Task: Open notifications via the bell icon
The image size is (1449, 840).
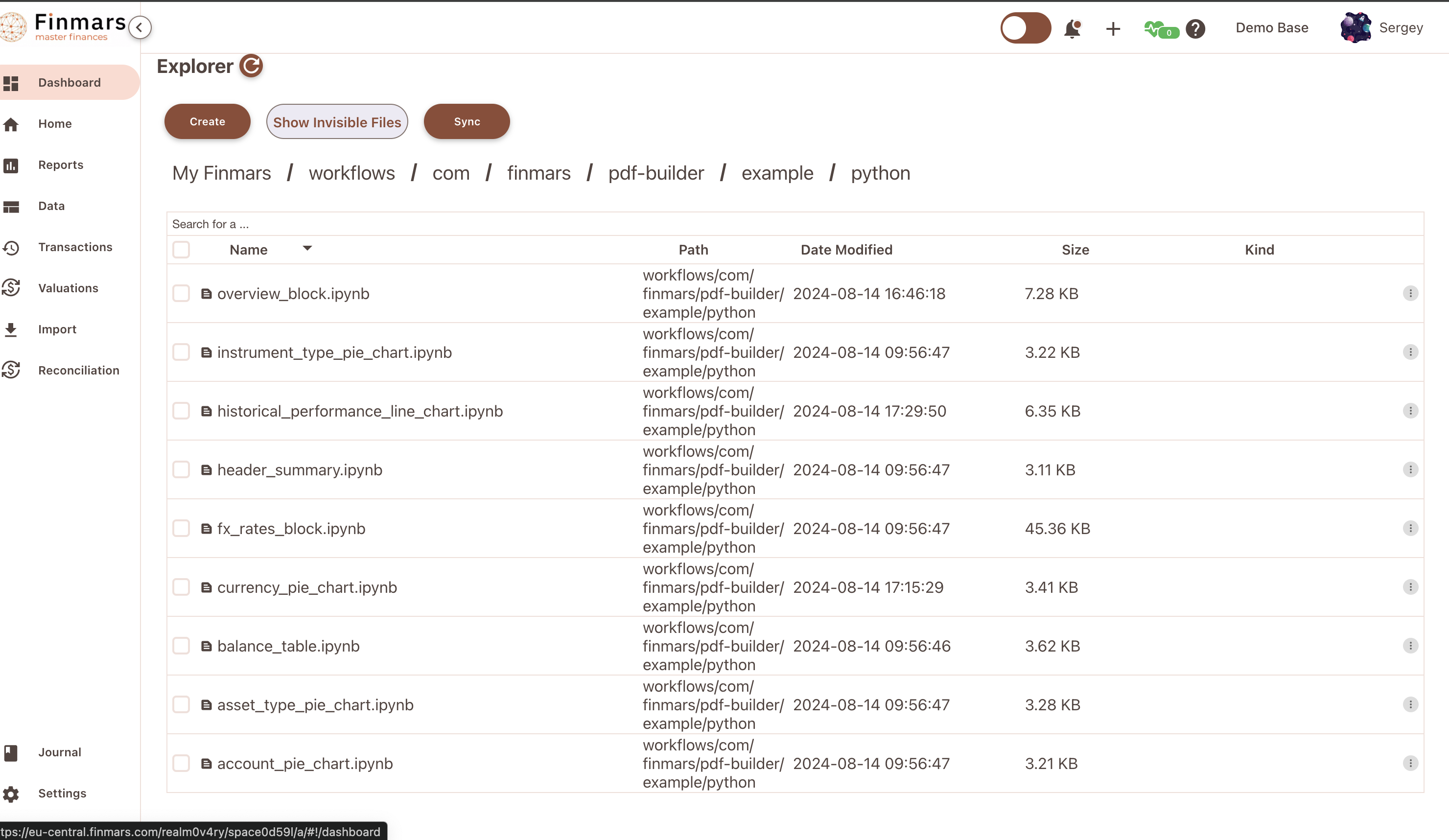Action: pos(1073,28)
